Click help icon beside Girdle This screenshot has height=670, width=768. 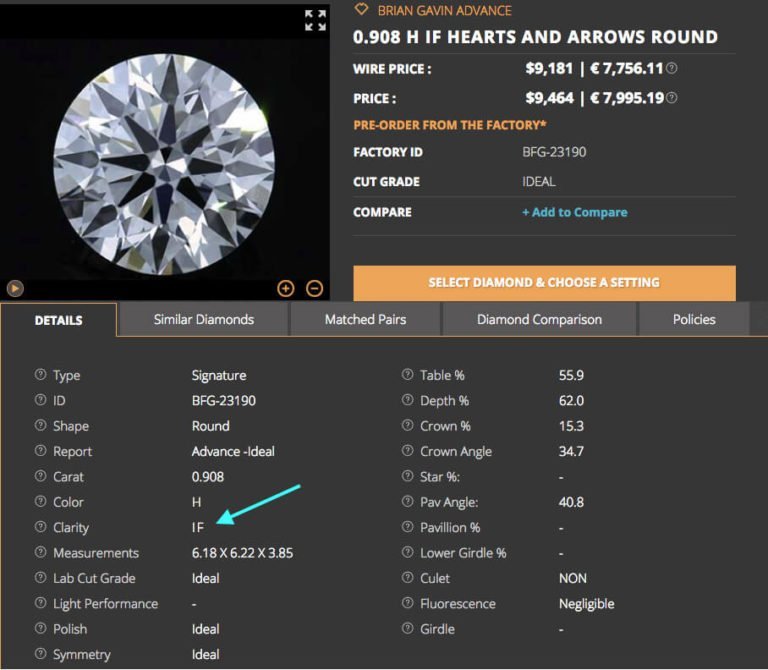tap(408, 628)
